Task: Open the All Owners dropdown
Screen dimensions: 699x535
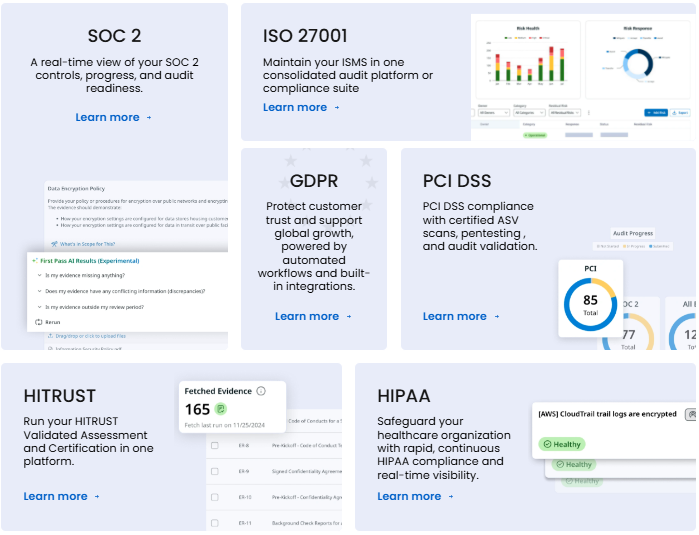Action: 493,113
